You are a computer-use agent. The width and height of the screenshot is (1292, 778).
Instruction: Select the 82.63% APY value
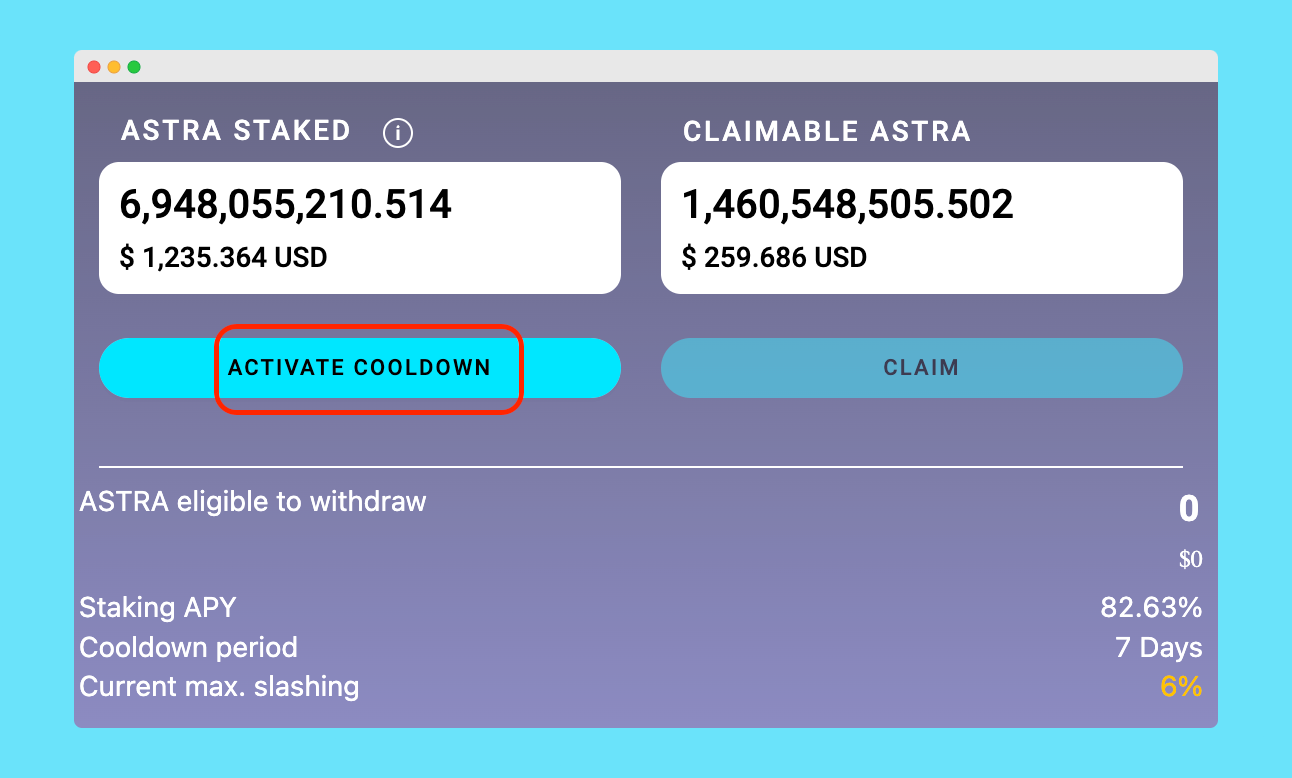pyautogui.click(x=1151, y=607)
